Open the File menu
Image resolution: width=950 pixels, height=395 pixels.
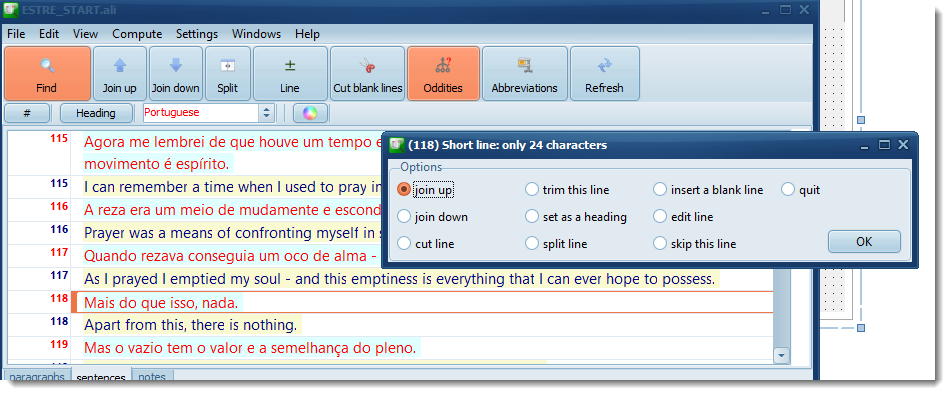point(16,34)
